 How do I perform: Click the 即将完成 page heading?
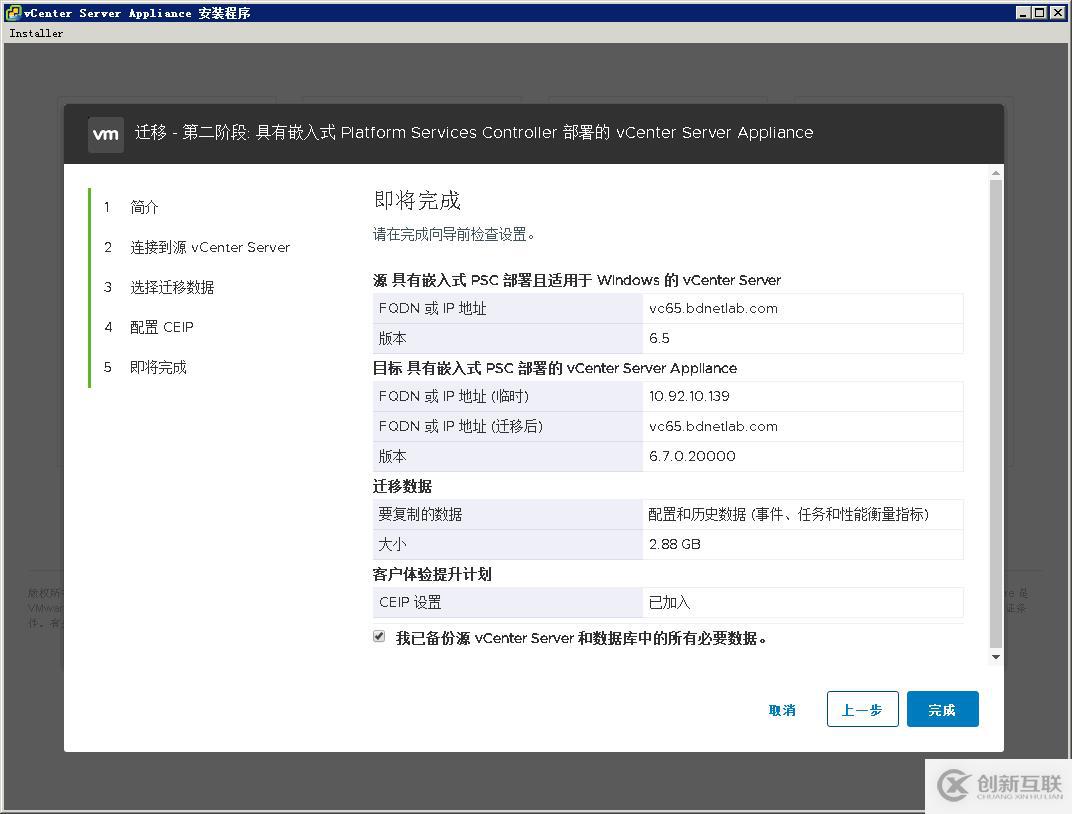[x=417, y=200]
